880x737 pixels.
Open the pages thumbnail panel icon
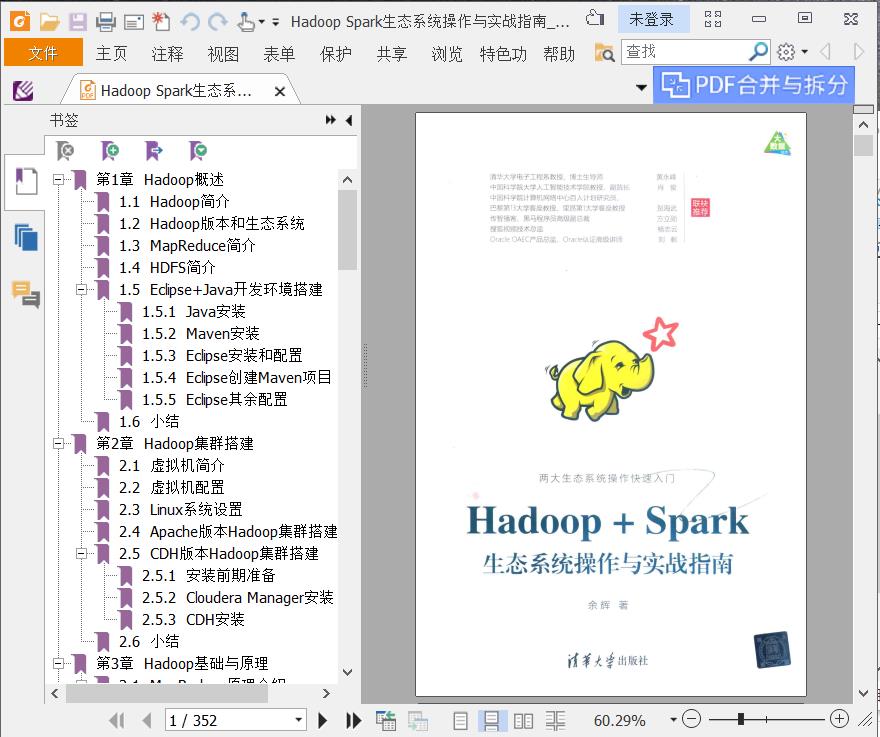click(x=26, y=237)
